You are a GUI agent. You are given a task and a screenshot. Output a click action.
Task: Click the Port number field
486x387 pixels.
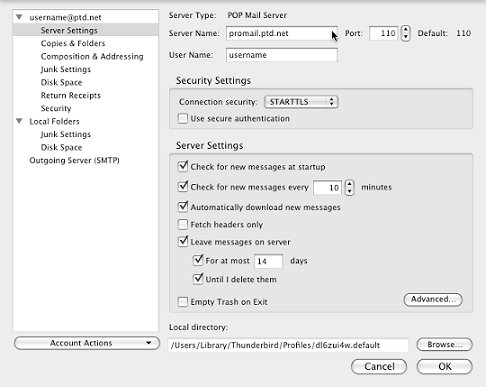383,33
